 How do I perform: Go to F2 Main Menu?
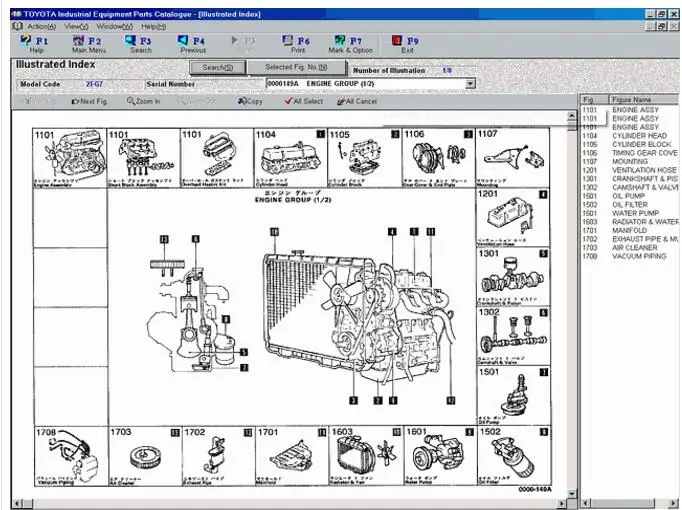click(x=88, y=44)
